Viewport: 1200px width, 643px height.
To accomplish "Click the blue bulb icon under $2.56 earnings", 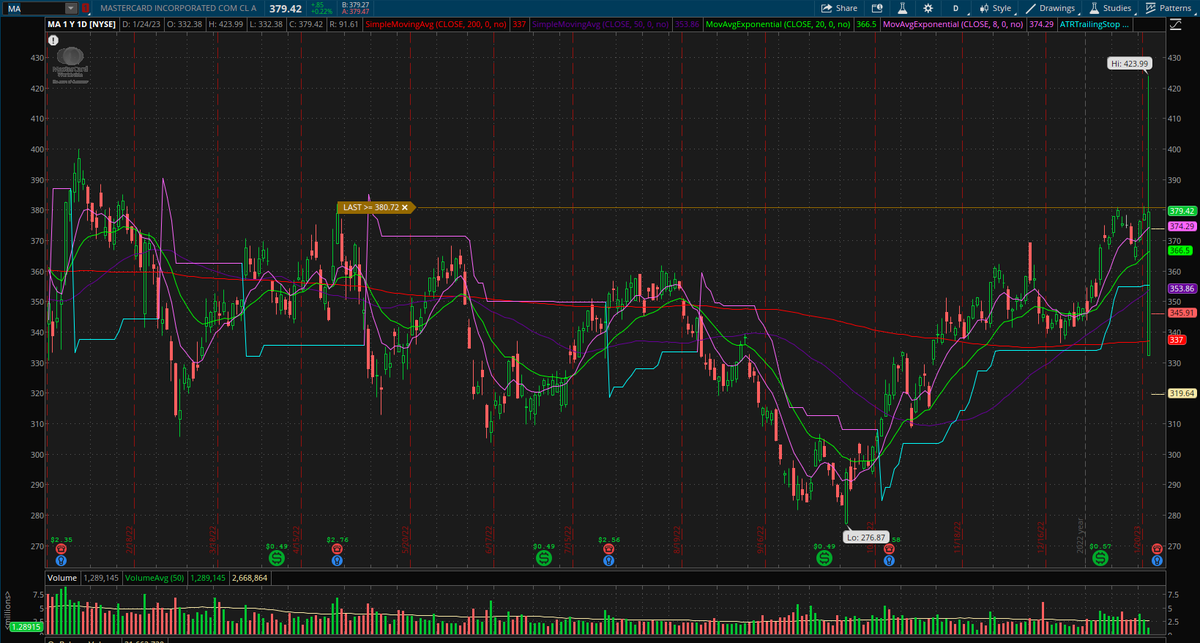I will 608,560.
